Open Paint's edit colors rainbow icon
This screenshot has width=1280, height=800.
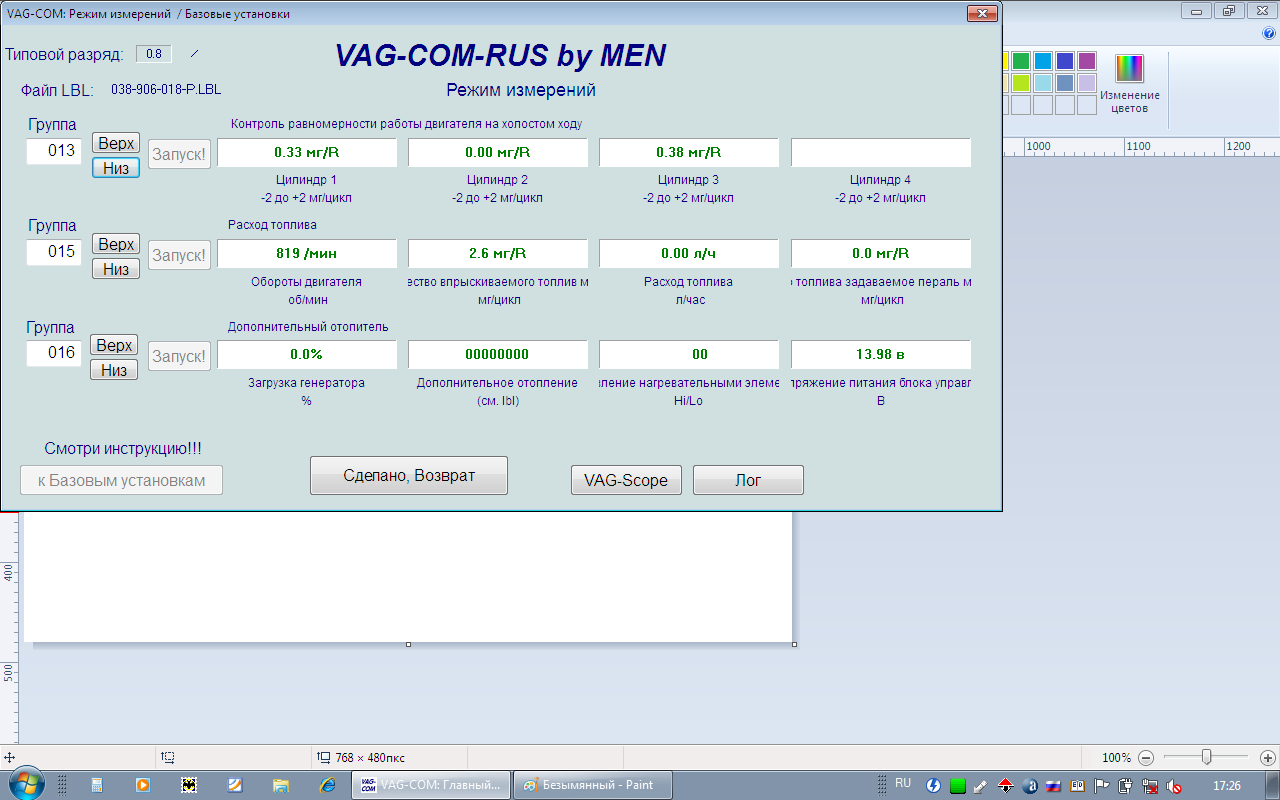[1129, 68]
